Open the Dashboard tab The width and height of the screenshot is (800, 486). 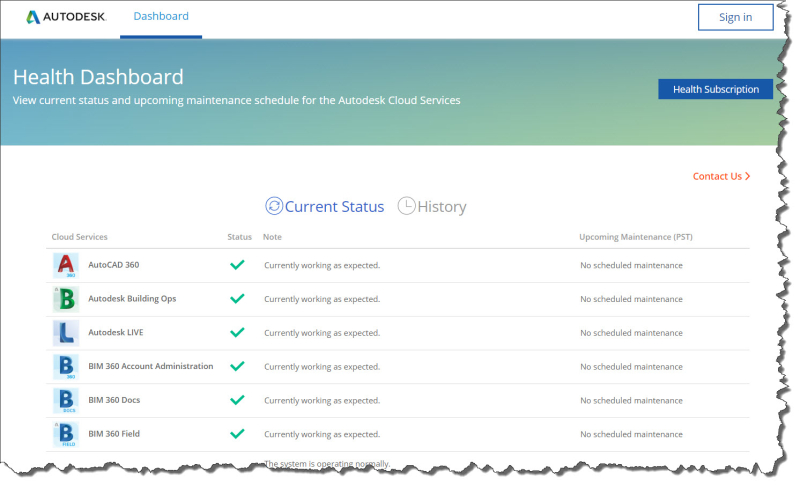(x=161, y=16)
